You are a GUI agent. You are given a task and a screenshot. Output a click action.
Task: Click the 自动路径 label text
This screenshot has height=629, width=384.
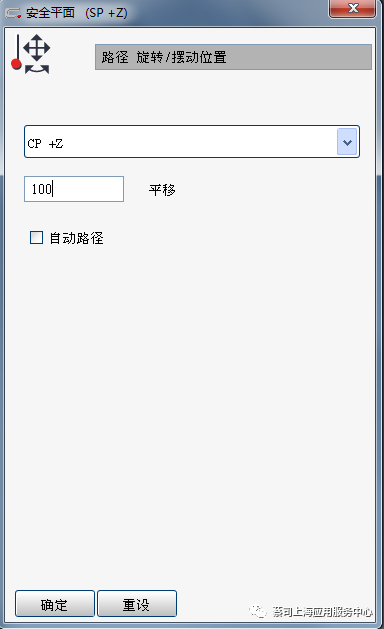click(x=76, y=238)
